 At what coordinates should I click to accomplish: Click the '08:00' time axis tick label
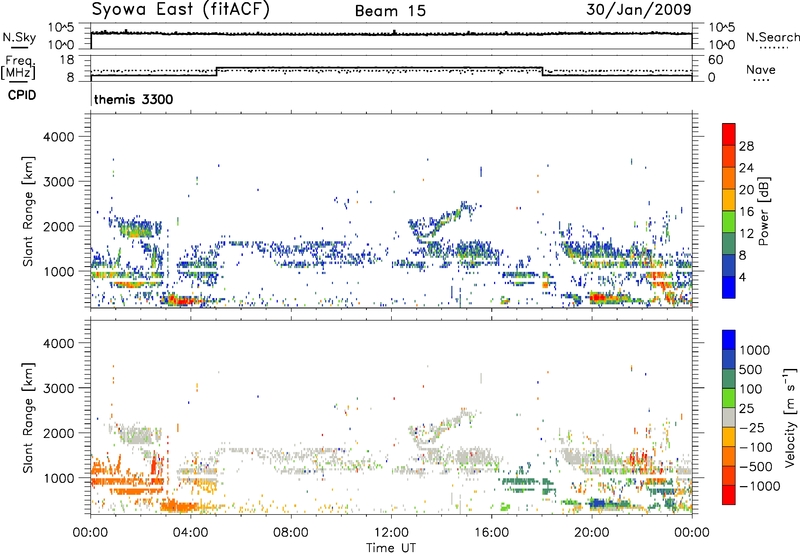291,533
